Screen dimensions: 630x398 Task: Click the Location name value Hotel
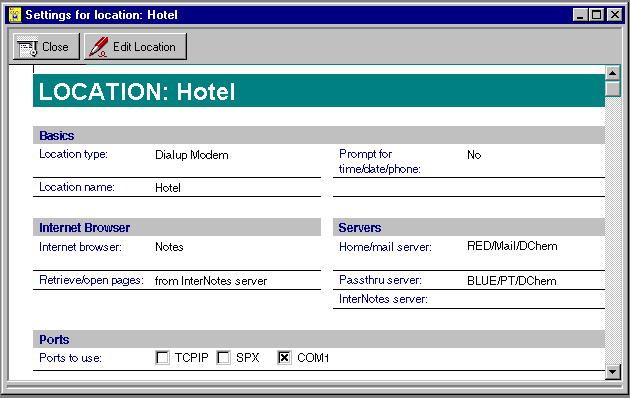168,188
